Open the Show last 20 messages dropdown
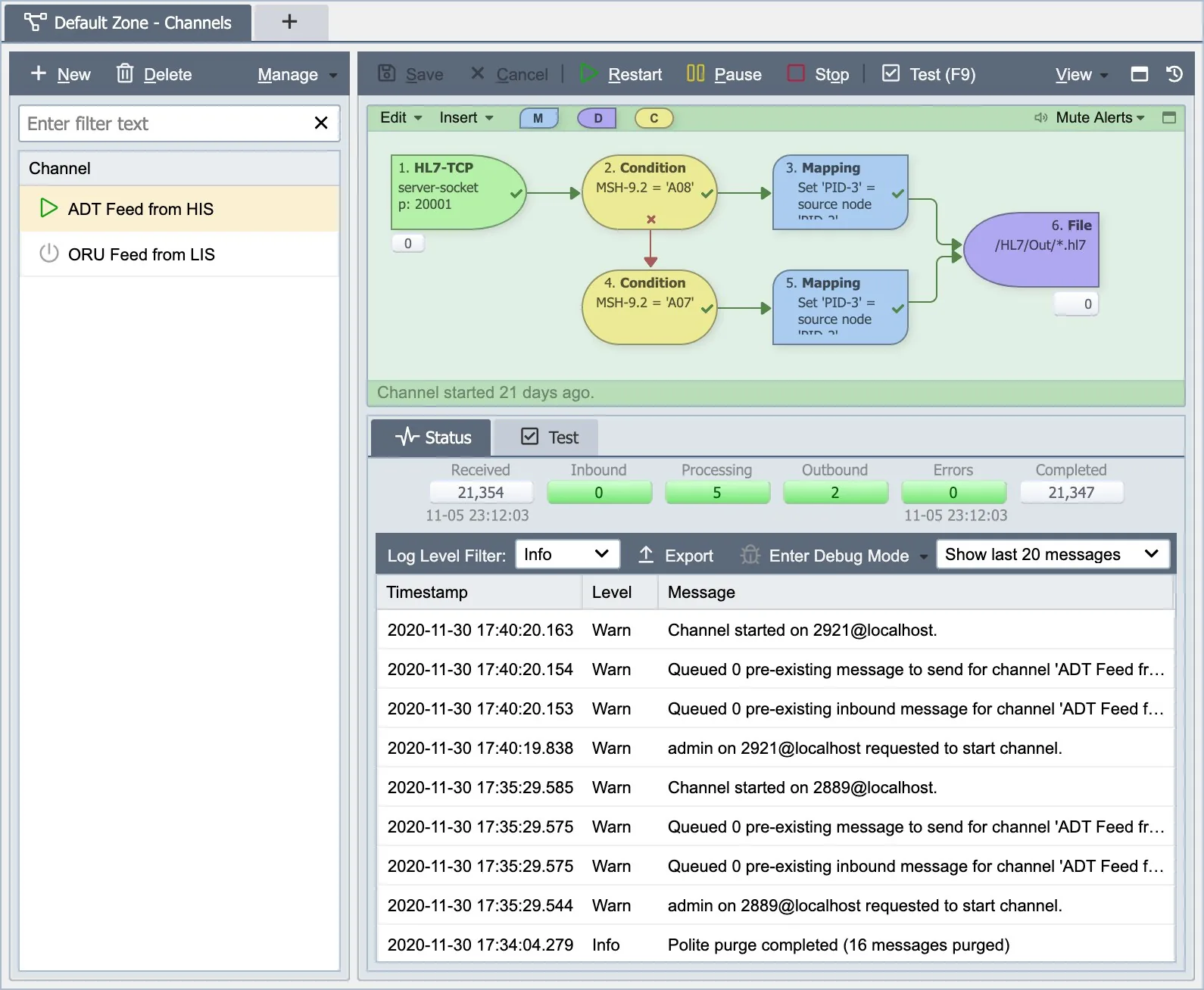 coord(1053,554)
